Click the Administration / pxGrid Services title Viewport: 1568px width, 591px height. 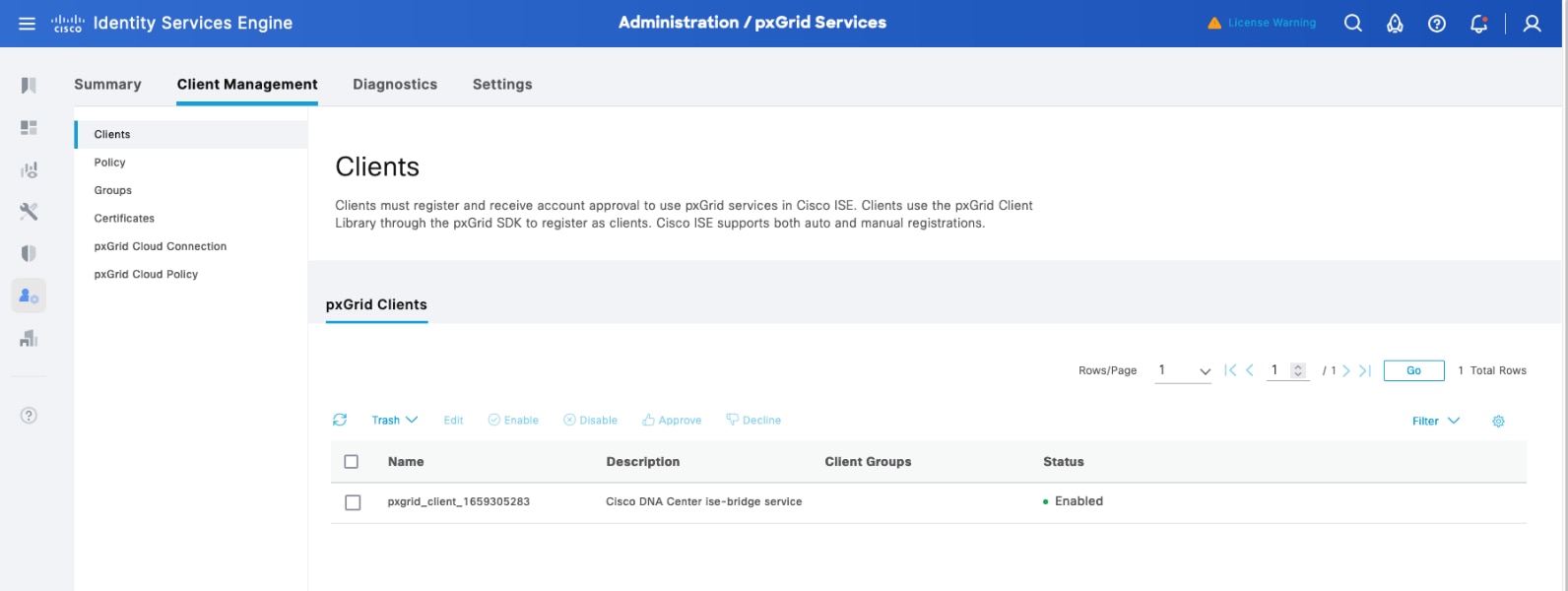pyautogui.click(x=752, y=23)
